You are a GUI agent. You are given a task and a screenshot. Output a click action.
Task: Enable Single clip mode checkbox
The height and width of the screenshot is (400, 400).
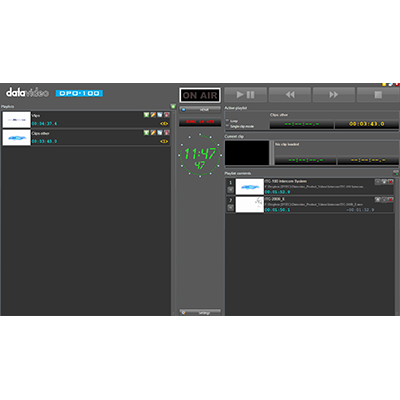tap(227, 126)
